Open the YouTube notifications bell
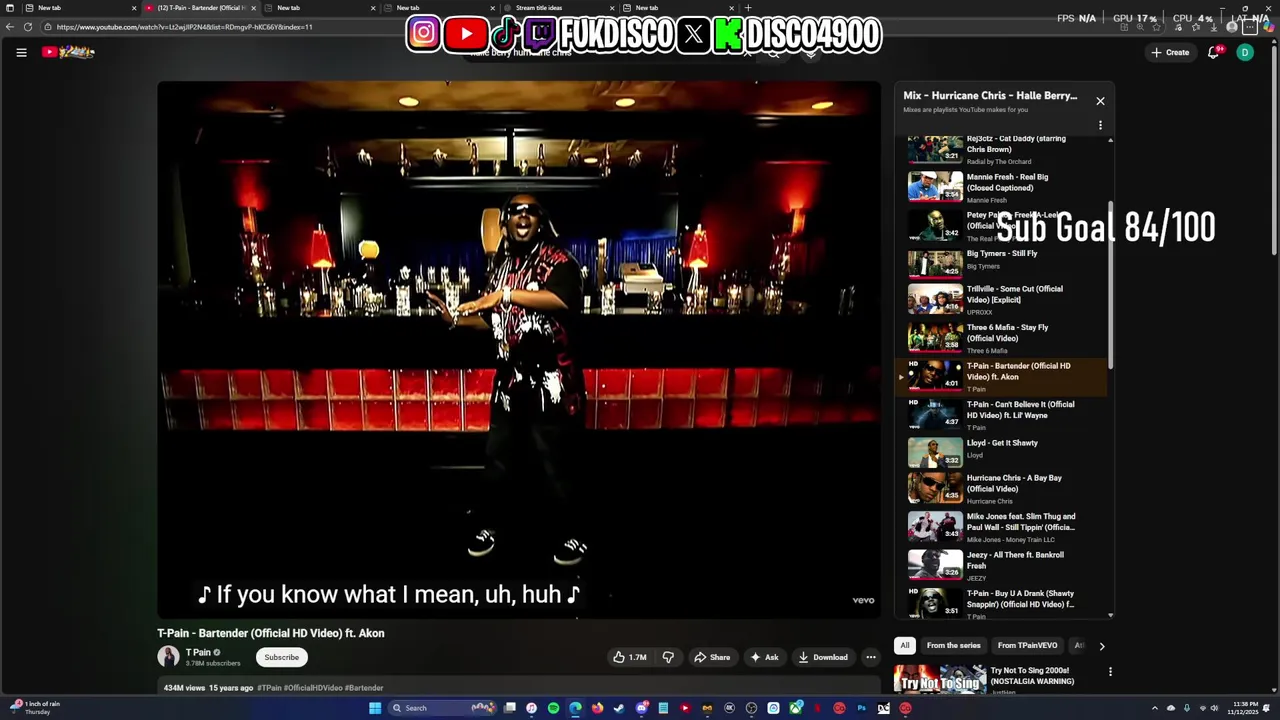This screenshot has height=720, width=1280. point(1214,52)
